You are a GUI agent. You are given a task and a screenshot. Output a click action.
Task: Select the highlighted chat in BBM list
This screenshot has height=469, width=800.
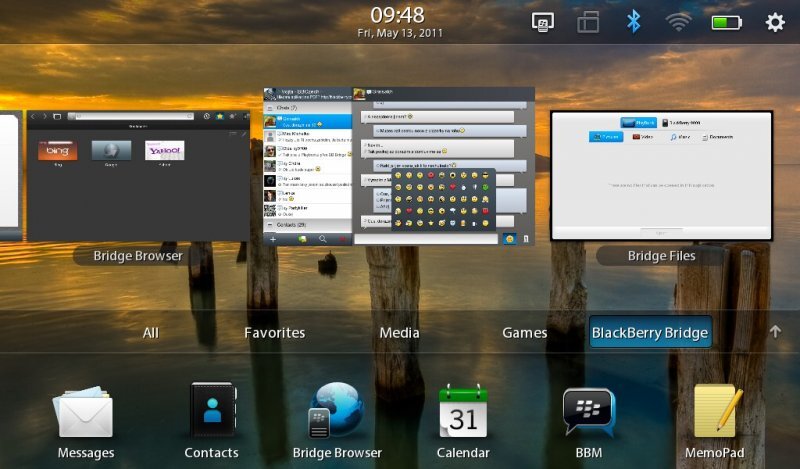[308, 121]
